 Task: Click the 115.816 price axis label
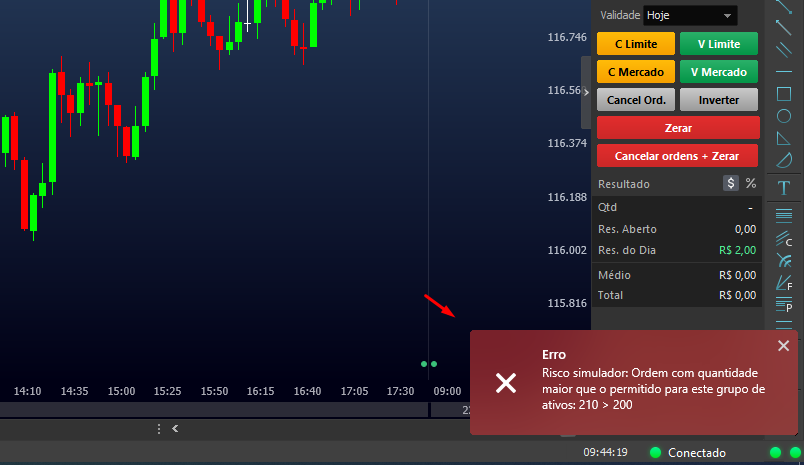click(x=567, y=303)
